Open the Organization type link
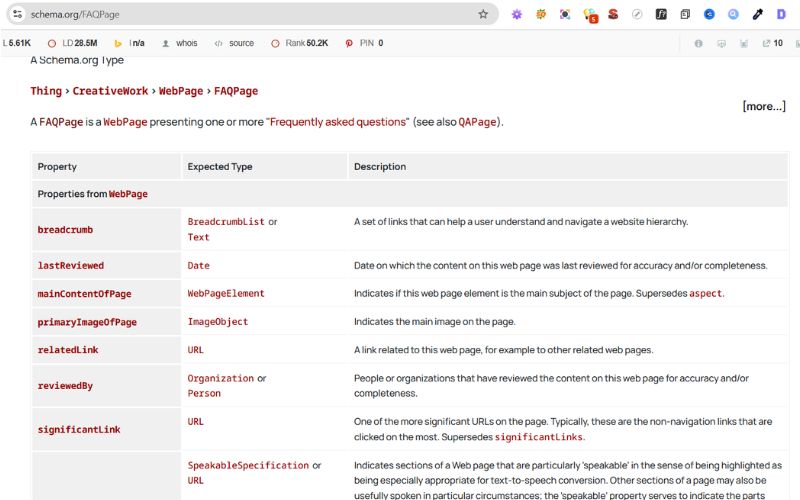800x500 pixels. (220, 378)
